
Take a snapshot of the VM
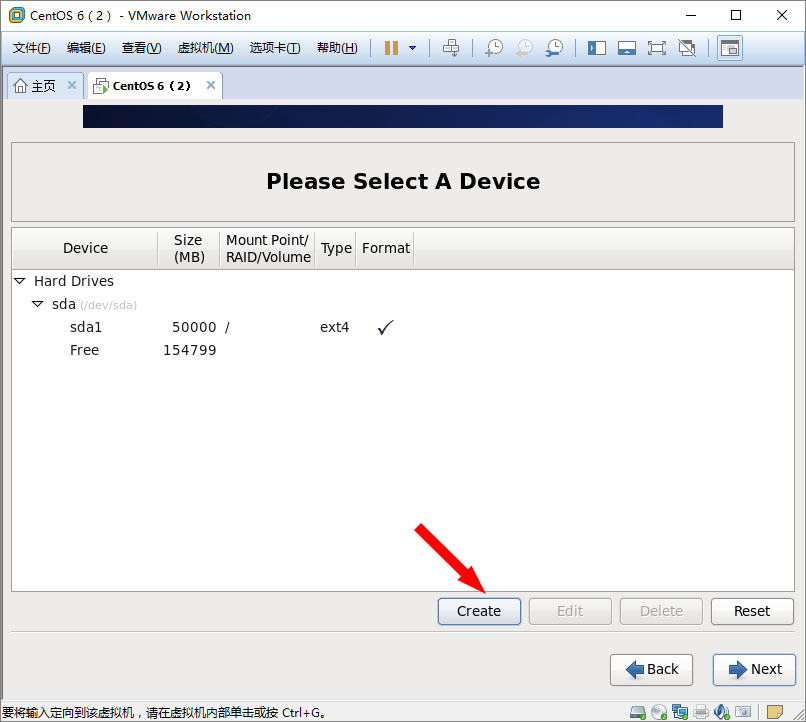pyautogui.click(x=493, y=48)
